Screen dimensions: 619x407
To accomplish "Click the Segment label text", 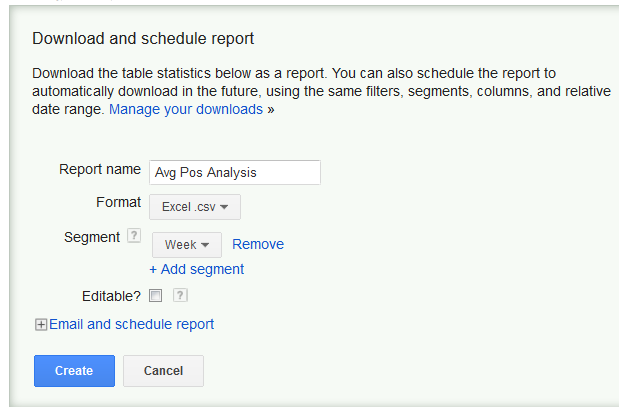I will tap(92, 237).
